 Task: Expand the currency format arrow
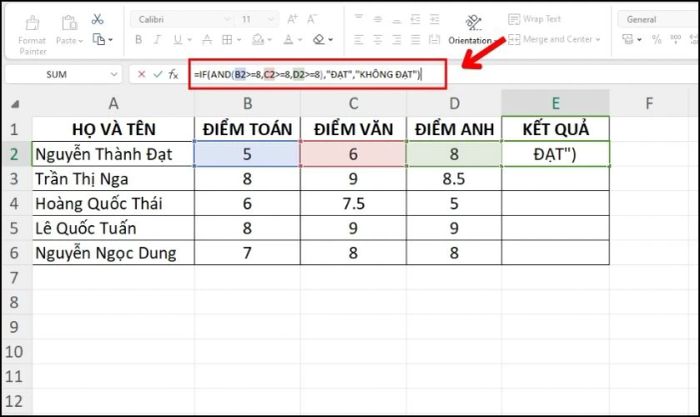pos(640,40)
